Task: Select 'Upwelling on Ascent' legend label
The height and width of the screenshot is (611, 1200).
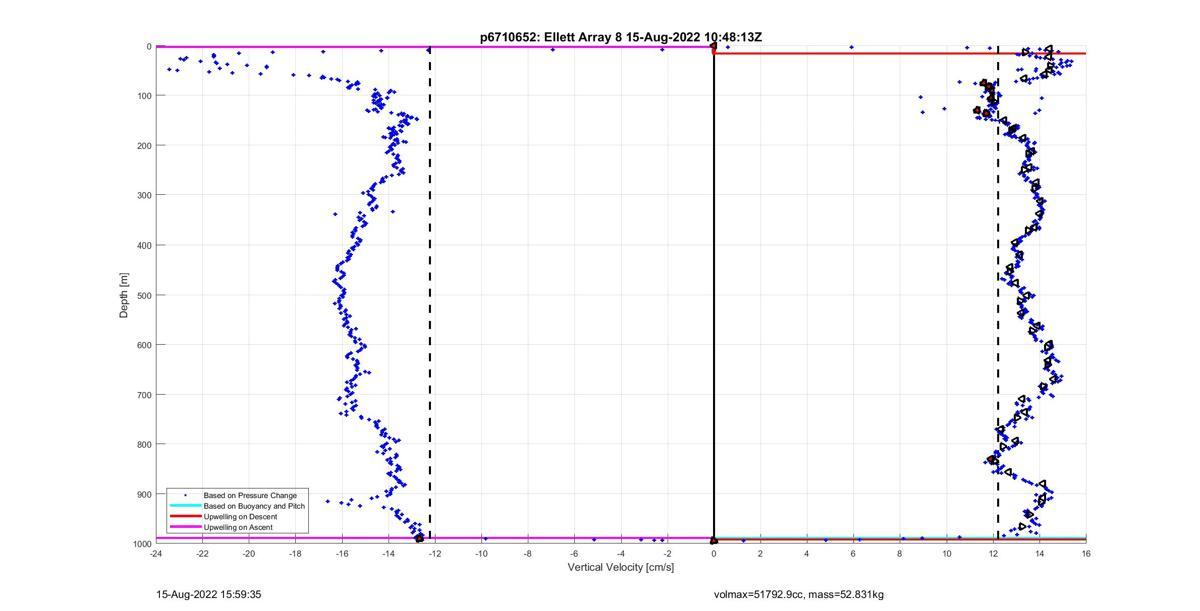Action: (x=238, y=527)
